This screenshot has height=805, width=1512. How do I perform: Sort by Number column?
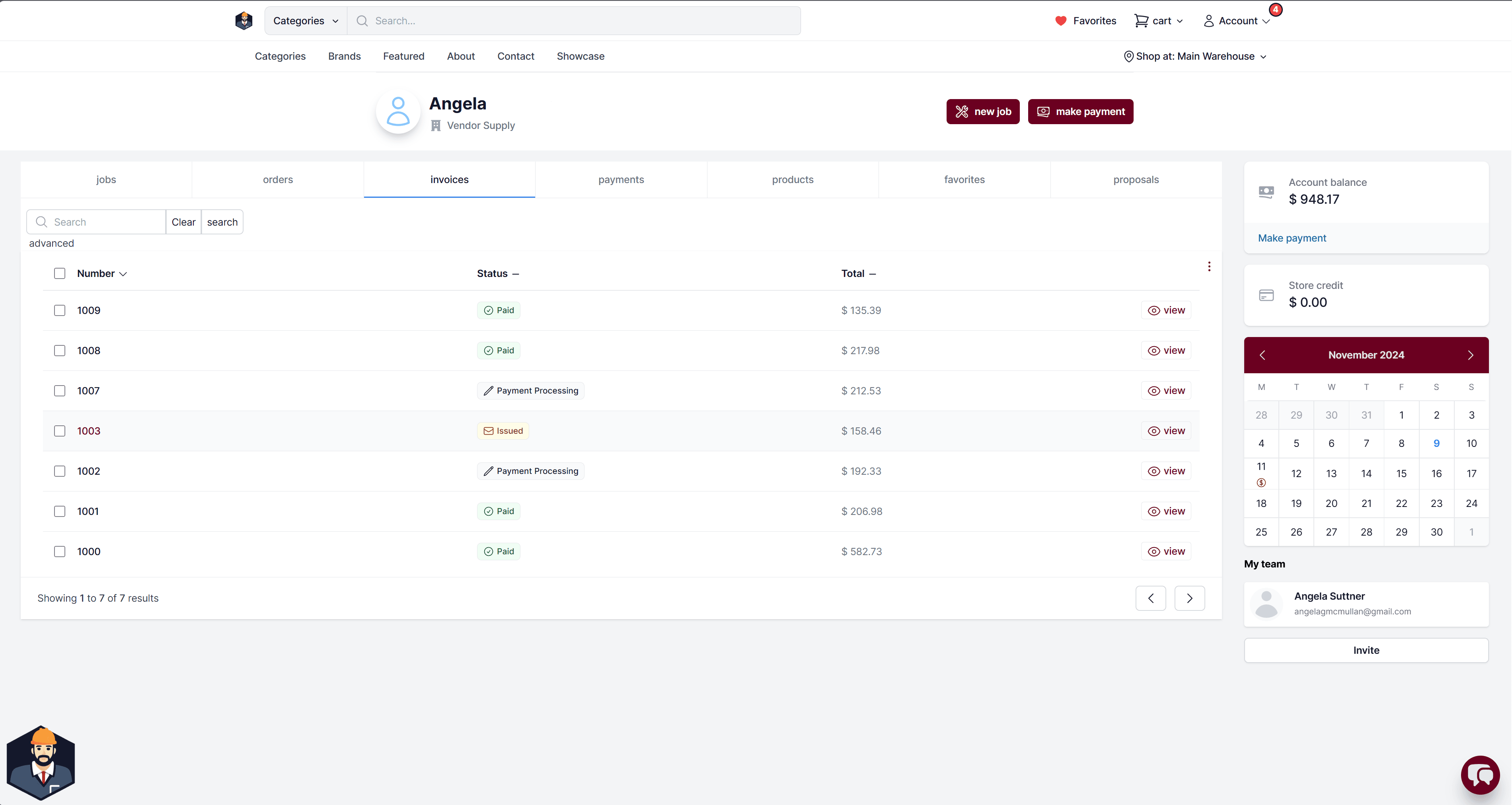pyautogui.click(x=101, y=274)
